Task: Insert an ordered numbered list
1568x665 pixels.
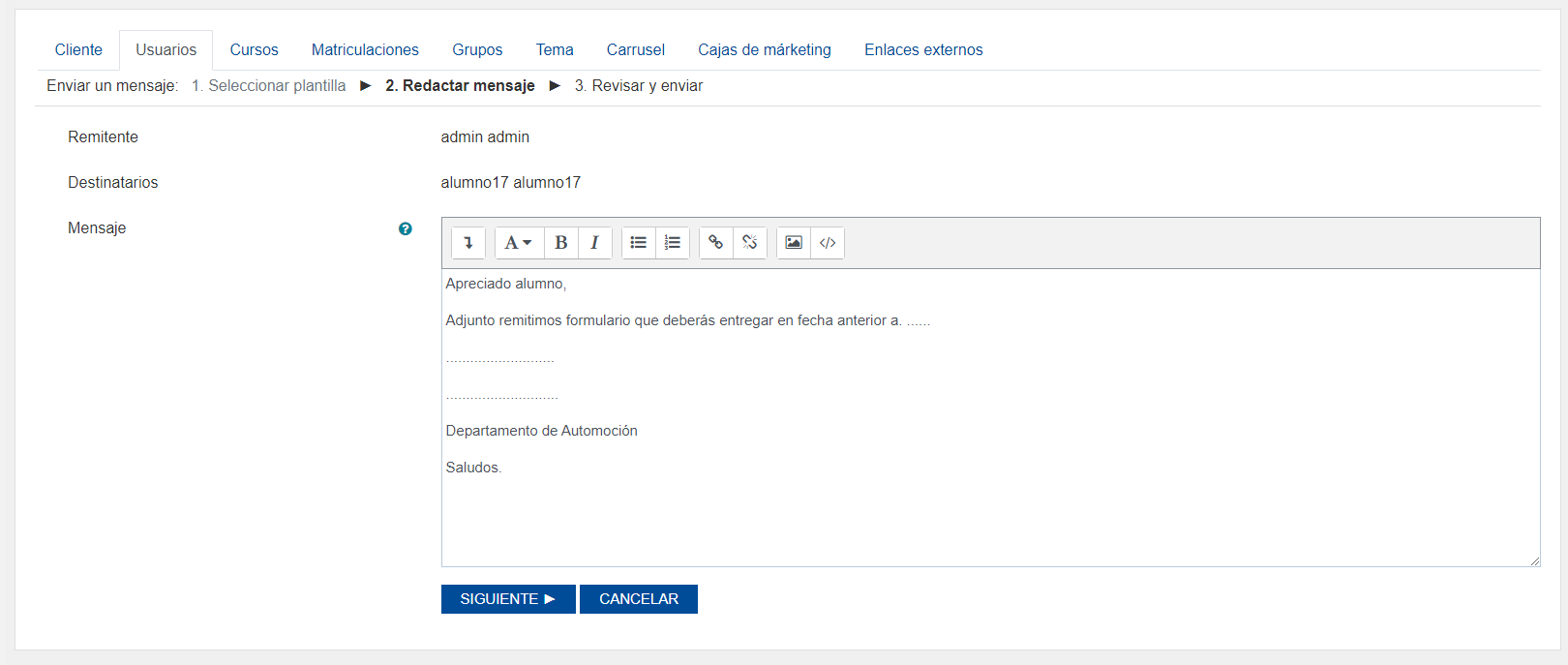Action: (x=673, y=243)
